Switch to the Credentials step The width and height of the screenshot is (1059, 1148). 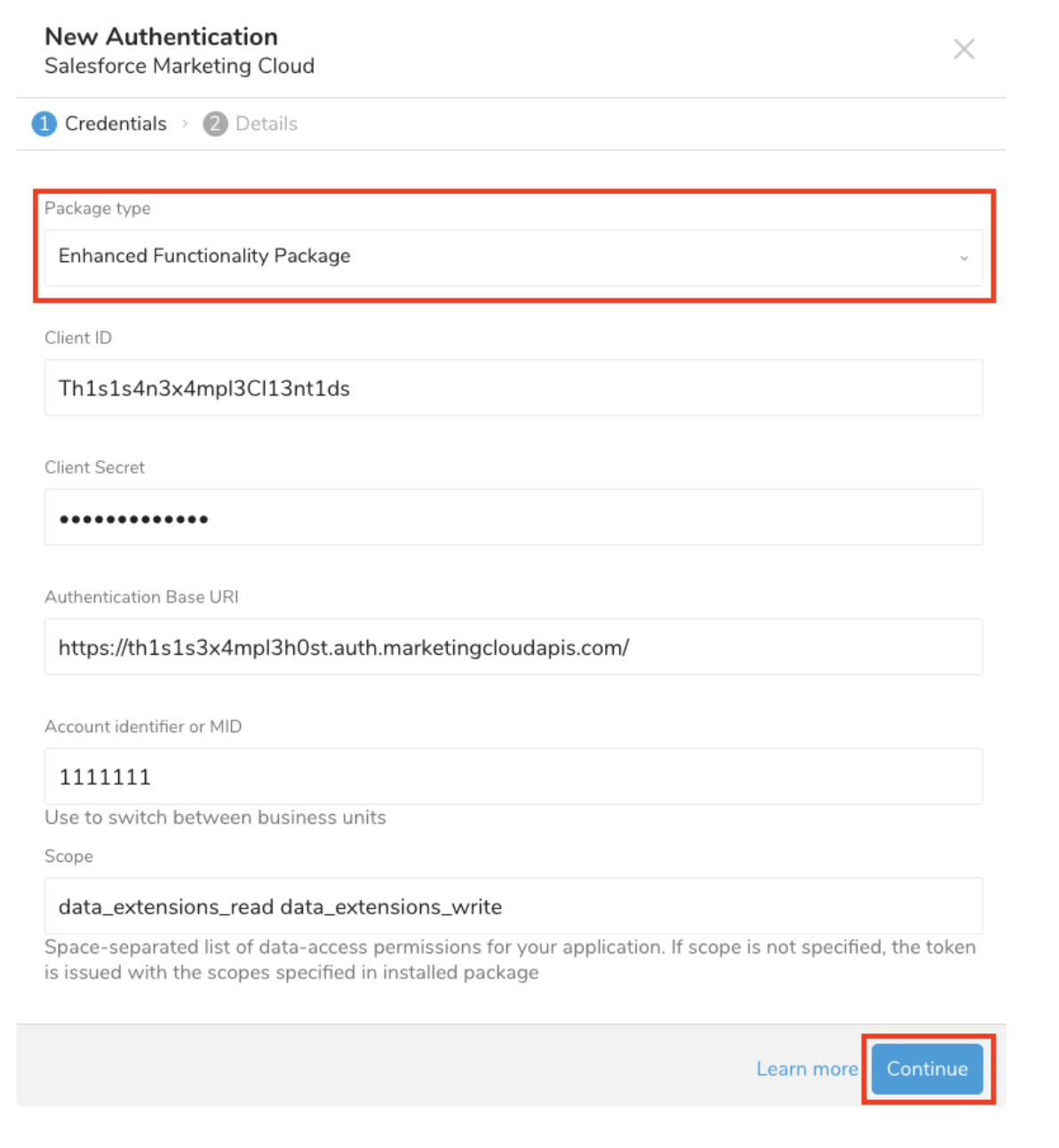[115, 124]
